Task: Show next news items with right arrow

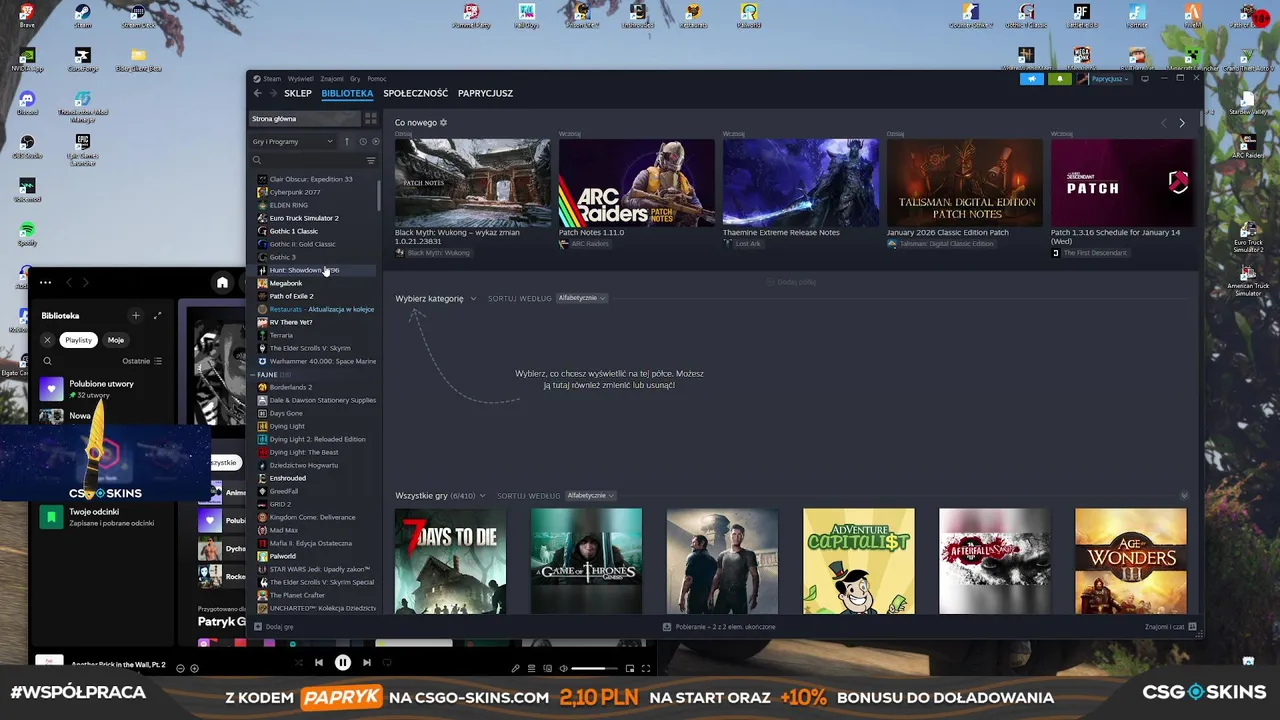Action: (x=1182, y=123)
